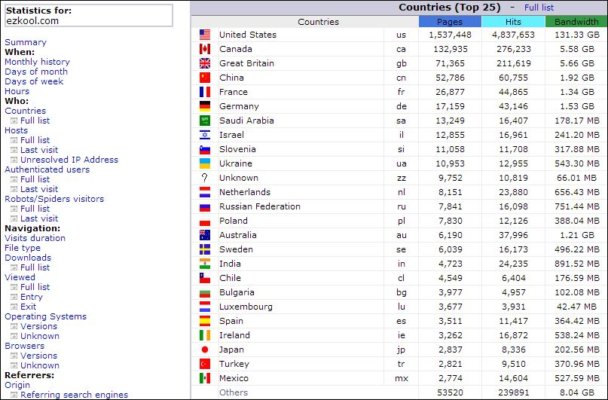608x400 pixels.
Task: Click the Germany flag icon
Action: [x=205, y=105]
